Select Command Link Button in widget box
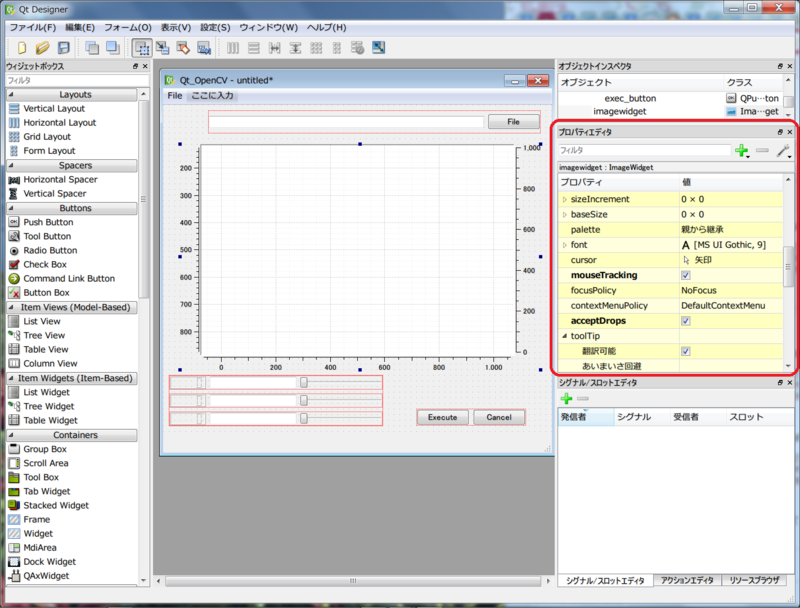 [69, 278]
